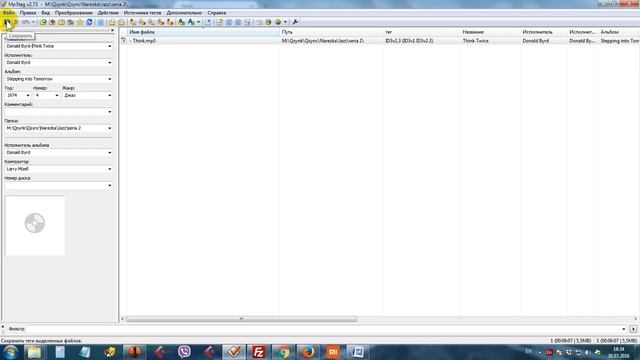Image resolution: width=640 pixels, height=360 pixels.
Task: Click the Think Twice title cell
Action: (476, 41)
